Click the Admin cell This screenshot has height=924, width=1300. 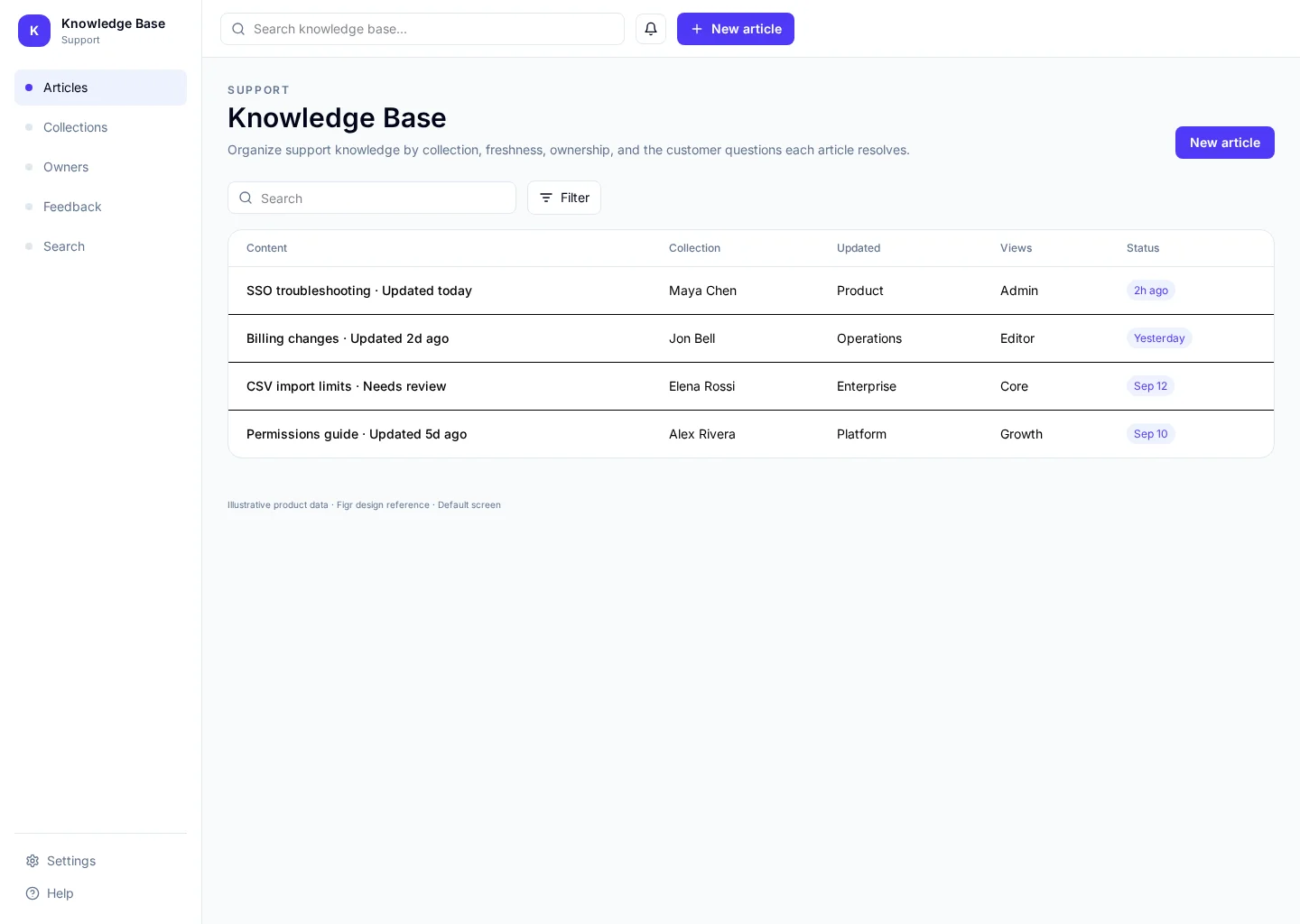click(x=1019, y=291)
